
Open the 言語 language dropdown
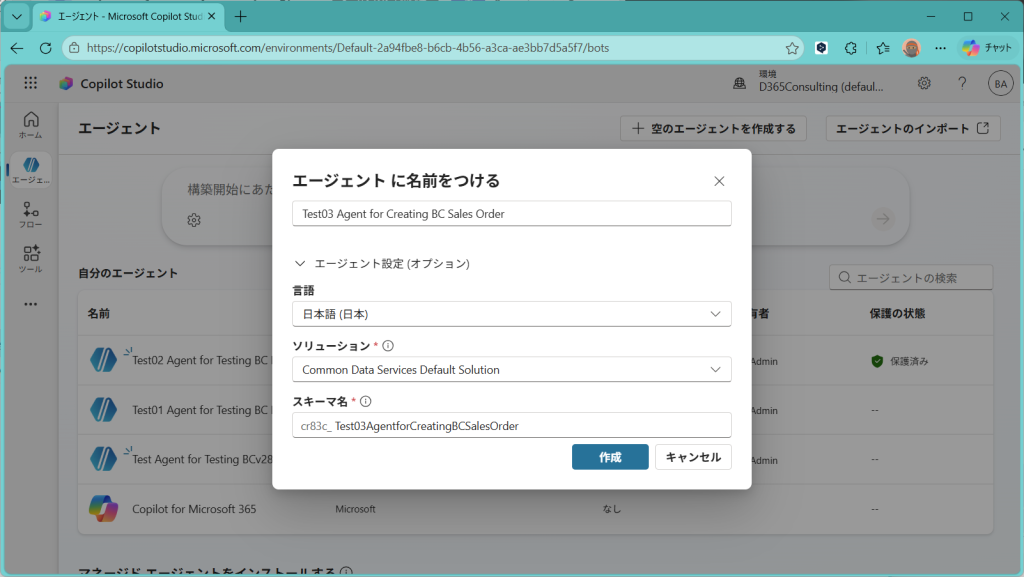511,314
